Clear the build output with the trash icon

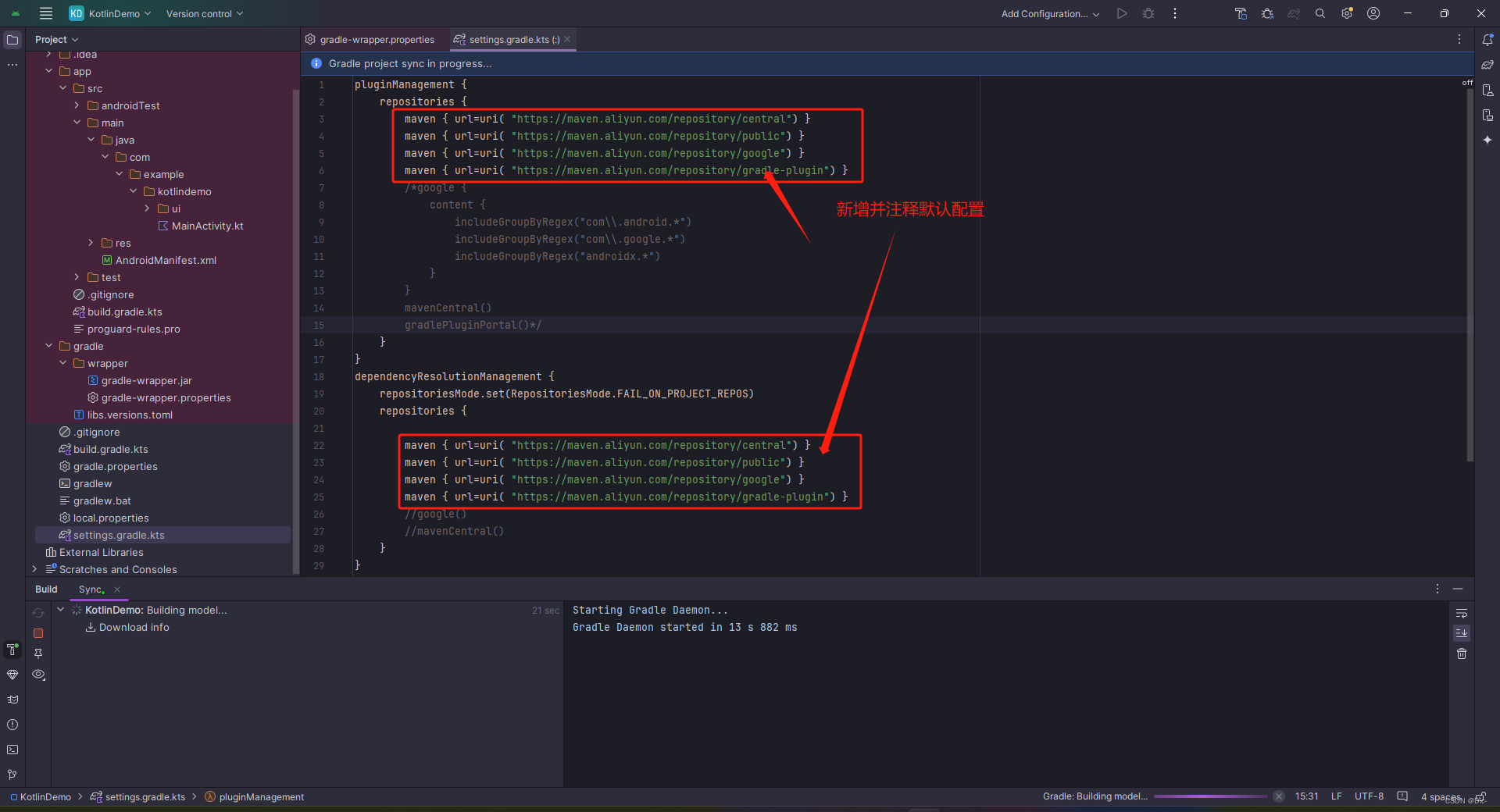pyautogui.click(x=1462, y=654)
